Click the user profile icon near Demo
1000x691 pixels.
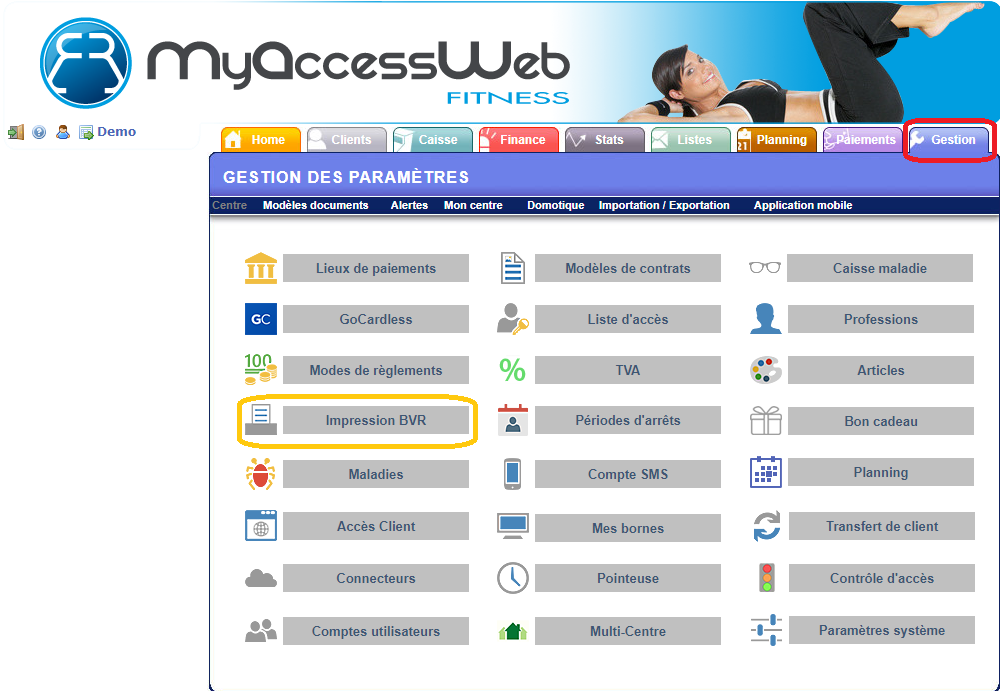62,132
